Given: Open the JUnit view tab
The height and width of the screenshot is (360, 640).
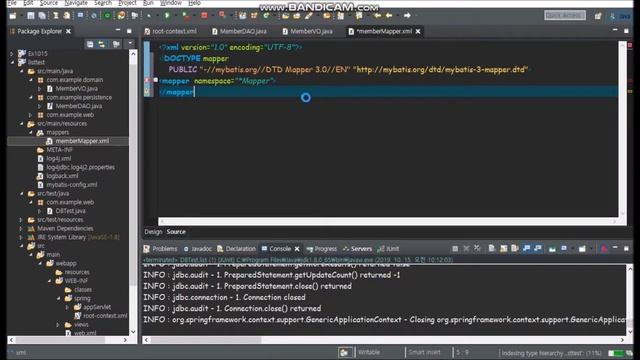Looking at the screenshot, I should pos(389,249).
